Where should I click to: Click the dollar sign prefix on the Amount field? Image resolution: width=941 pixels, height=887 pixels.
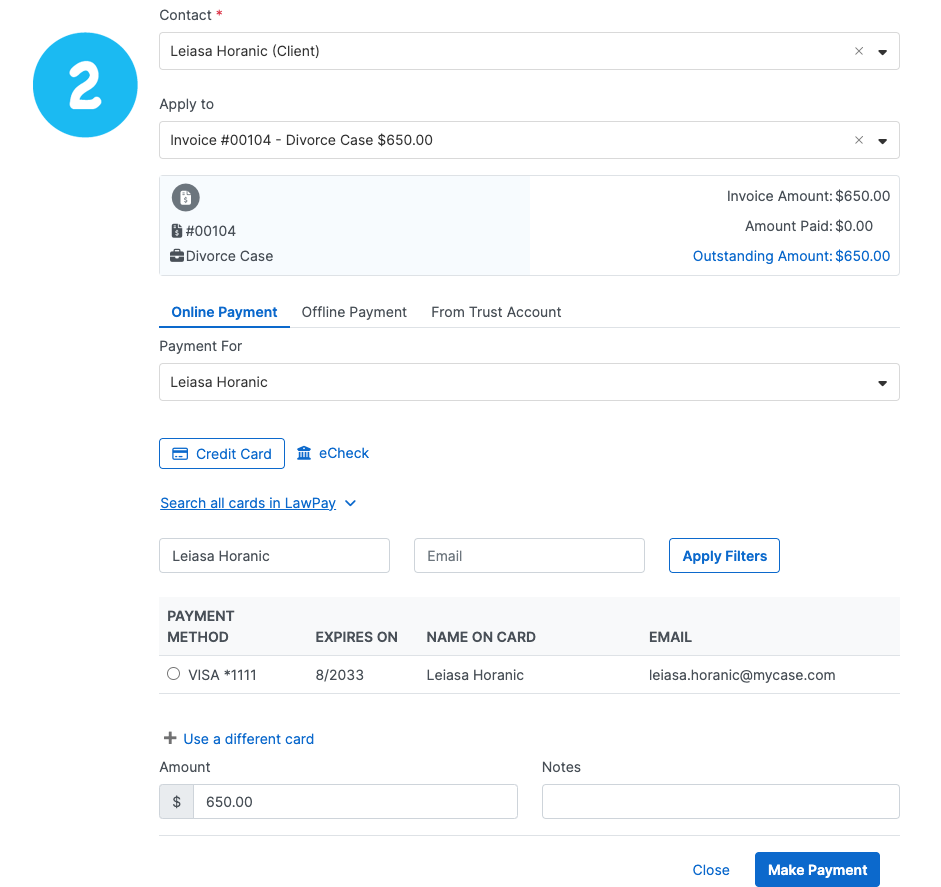point(176,801)
